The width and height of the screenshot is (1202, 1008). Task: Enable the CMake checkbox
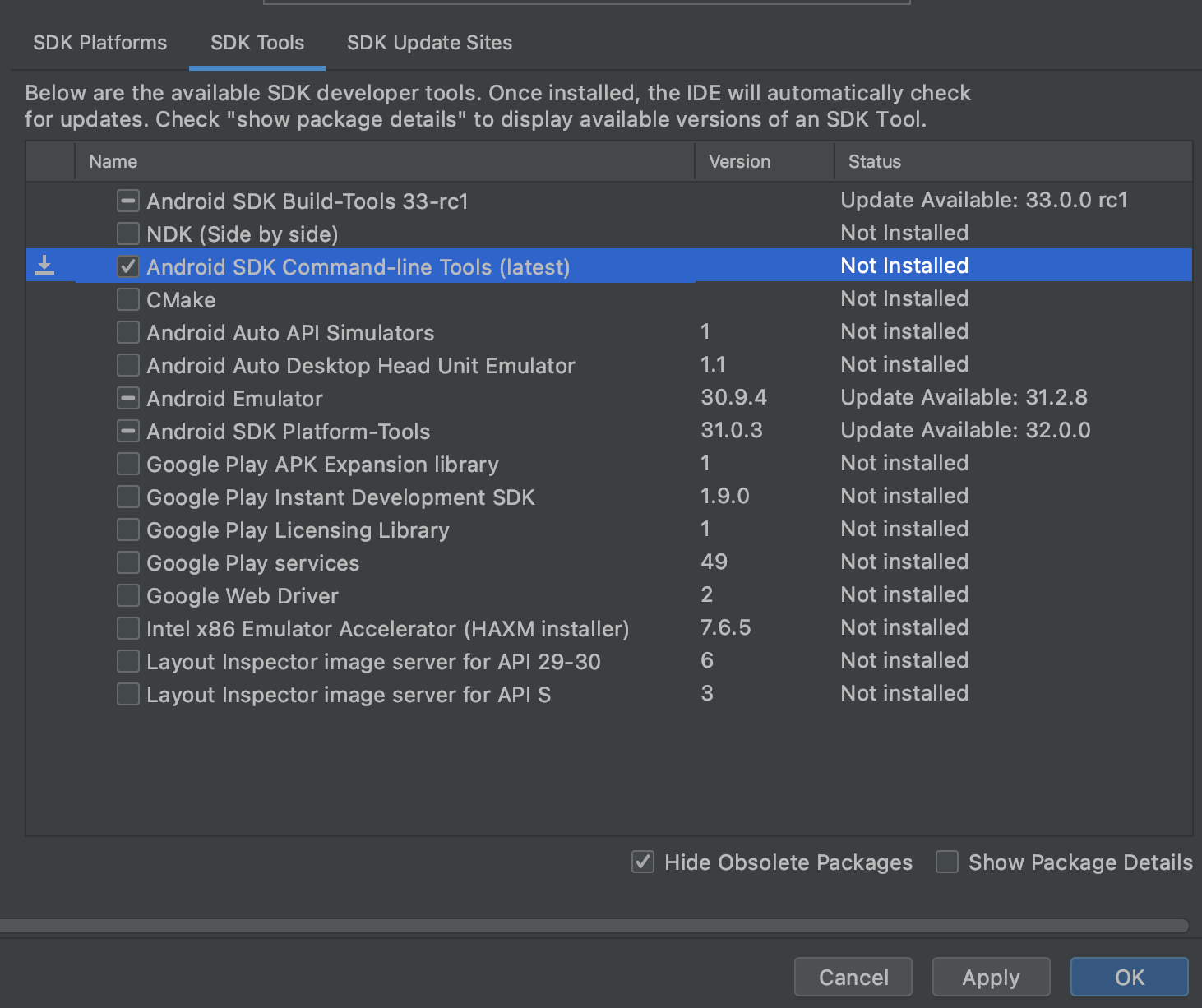(127, 299)
